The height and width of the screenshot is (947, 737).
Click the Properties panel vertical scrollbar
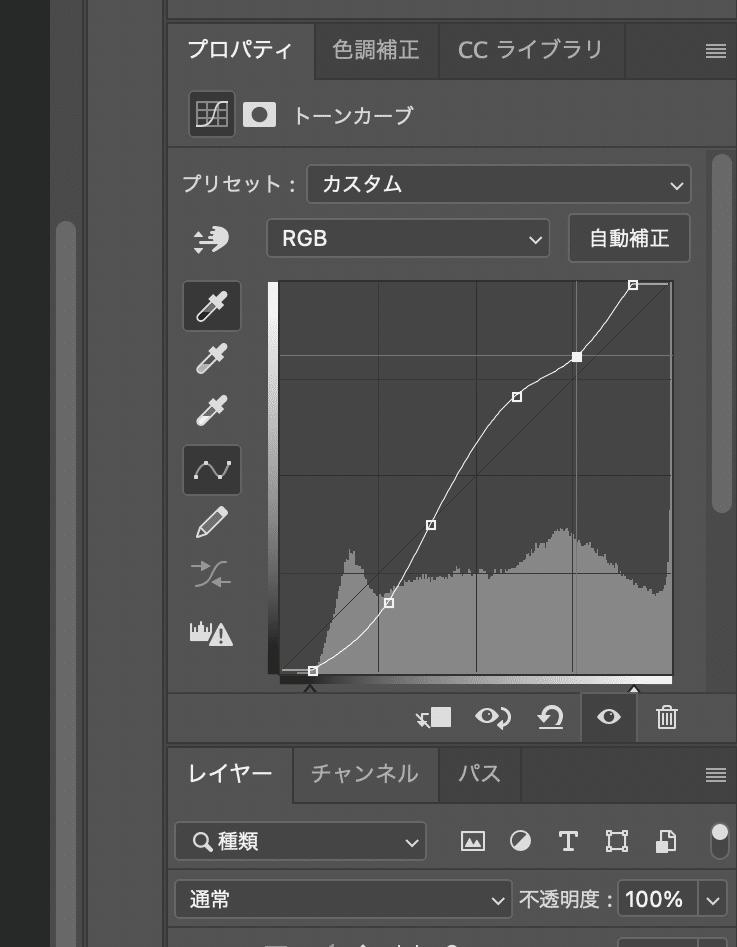(x=722, y=333)
